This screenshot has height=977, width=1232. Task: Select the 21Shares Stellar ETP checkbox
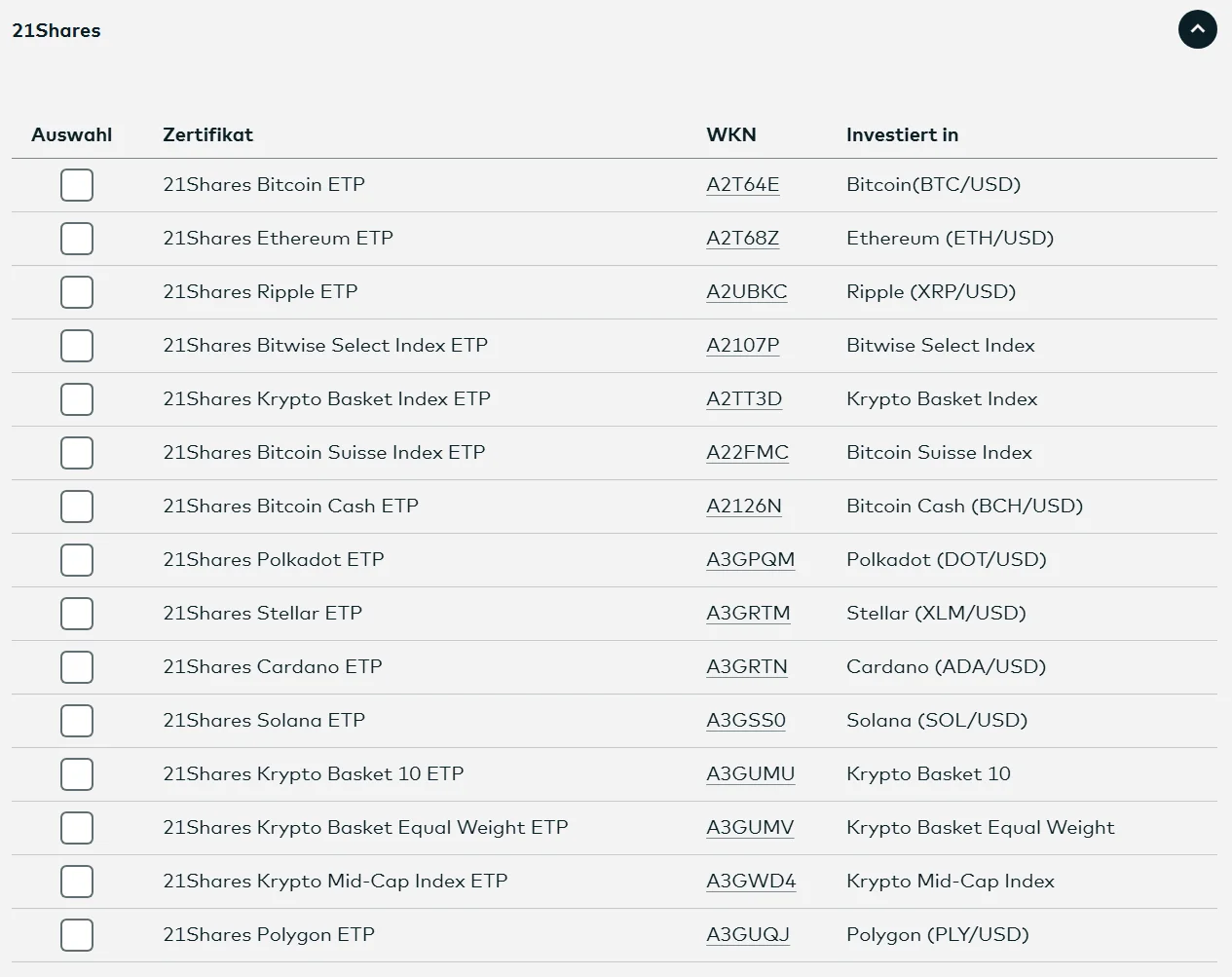click(77, 614)
